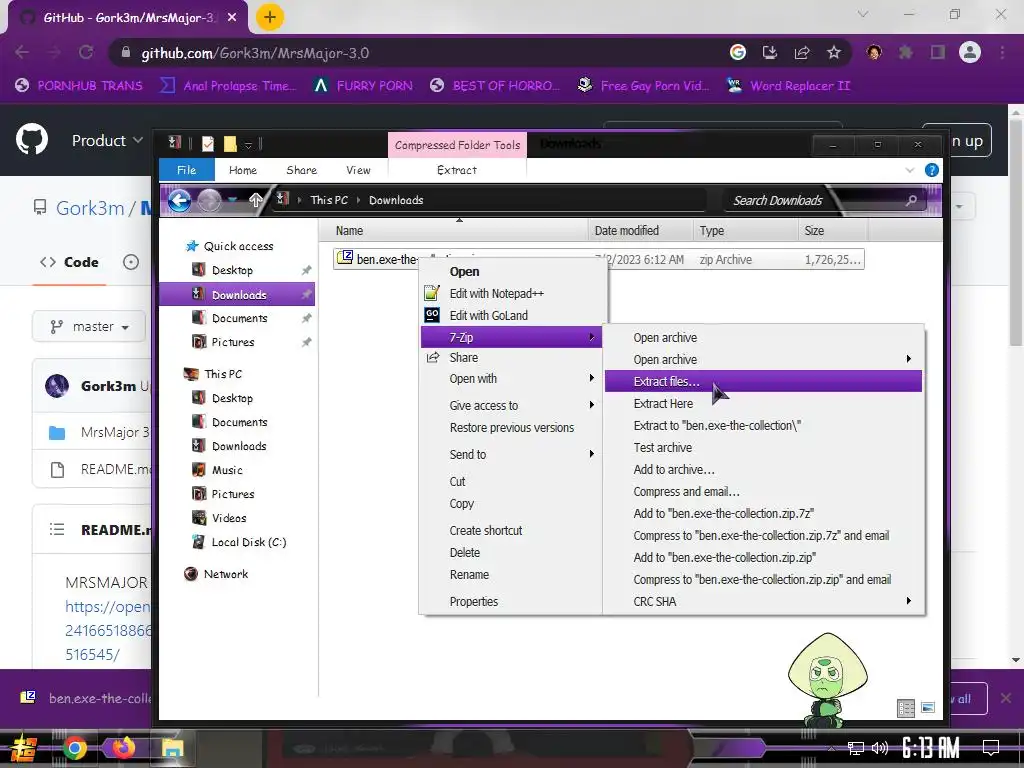Open Local Disk (C:) in sidebar
Screen dimensions: 1024x768
click(x=248, y=542)
